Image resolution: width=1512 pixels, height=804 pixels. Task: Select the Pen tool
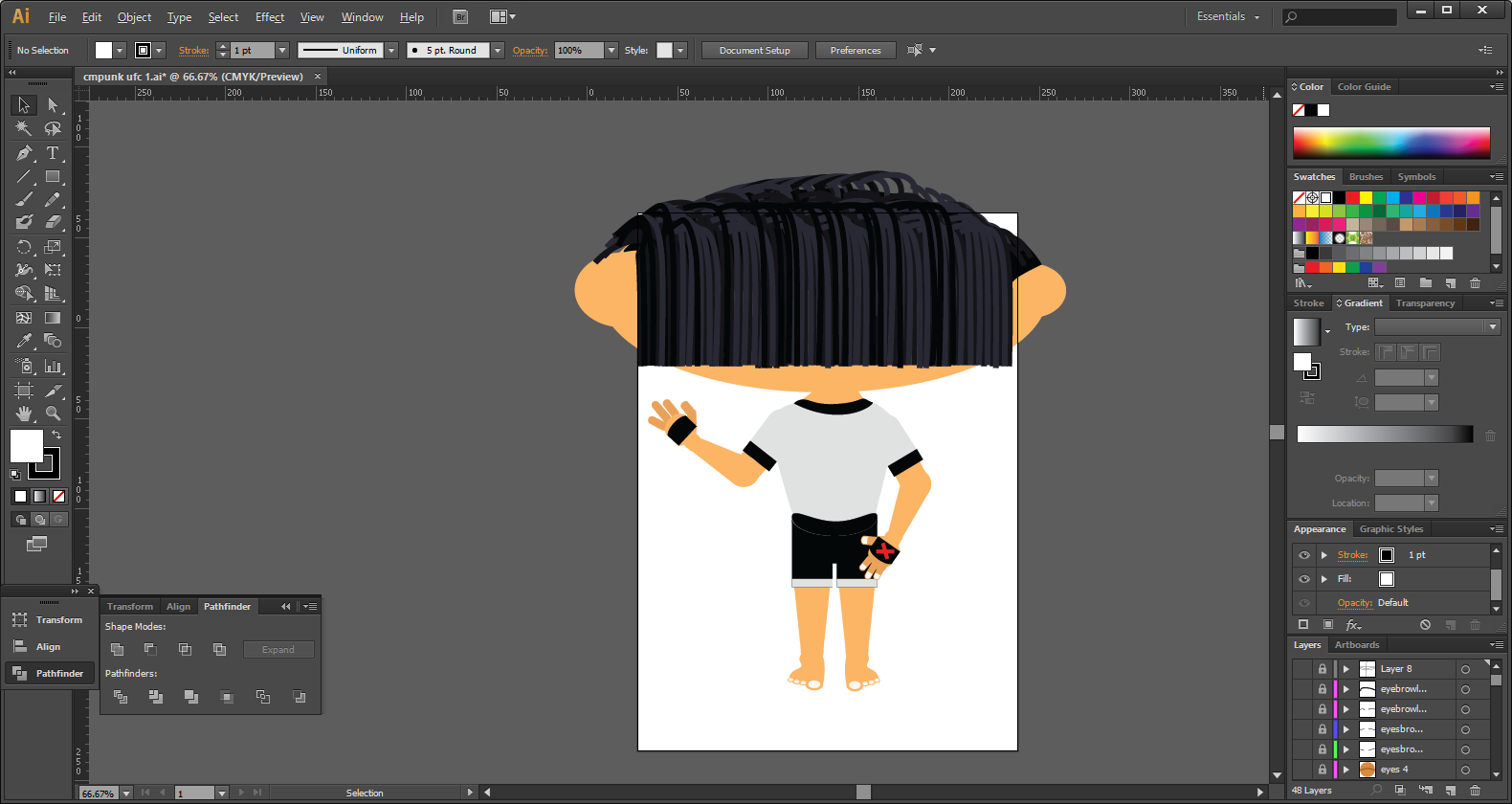(24, 153)
